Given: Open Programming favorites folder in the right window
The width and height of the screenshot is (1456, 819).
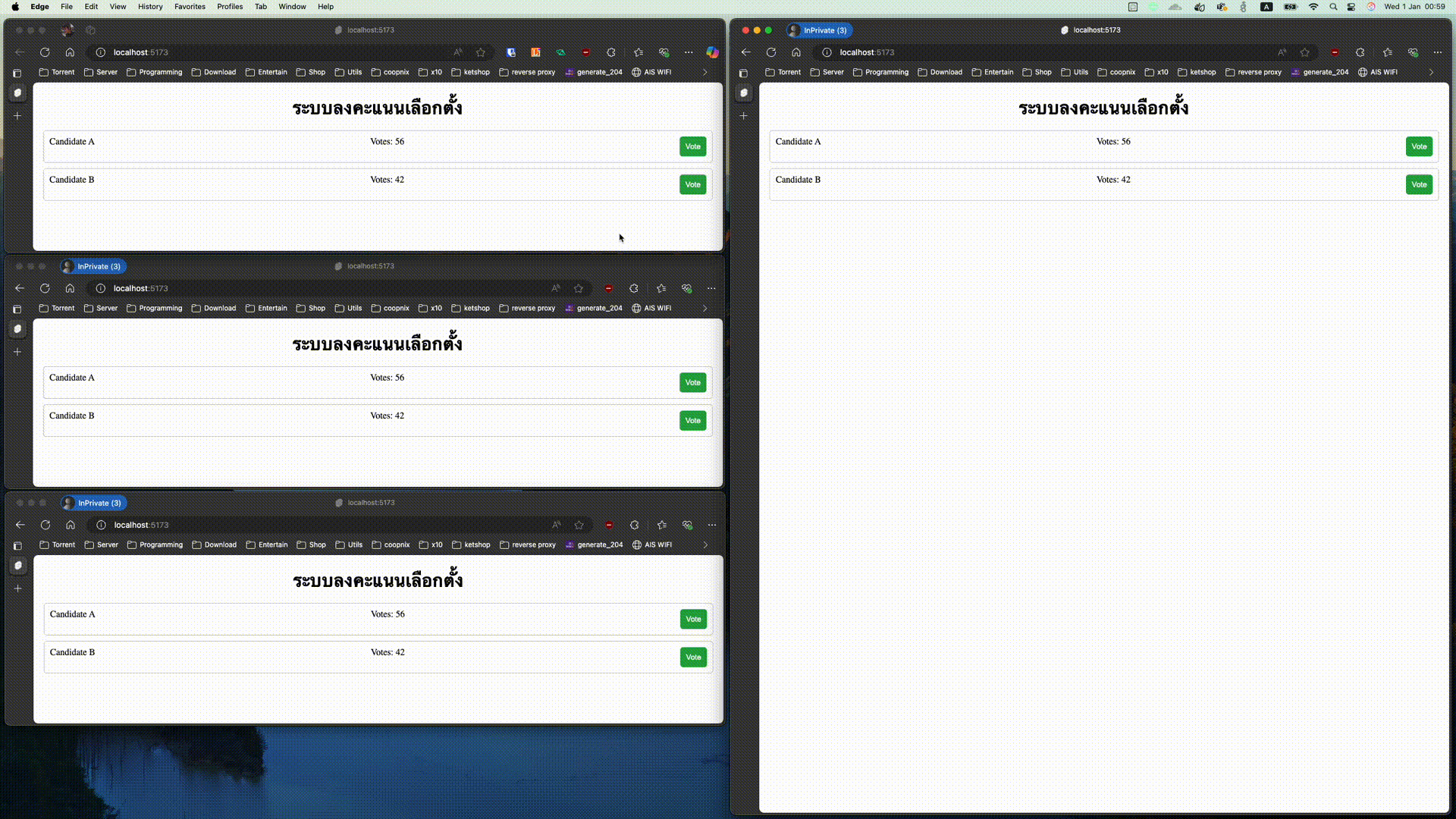Looking at the screenshot, I should tap(880, 73).
